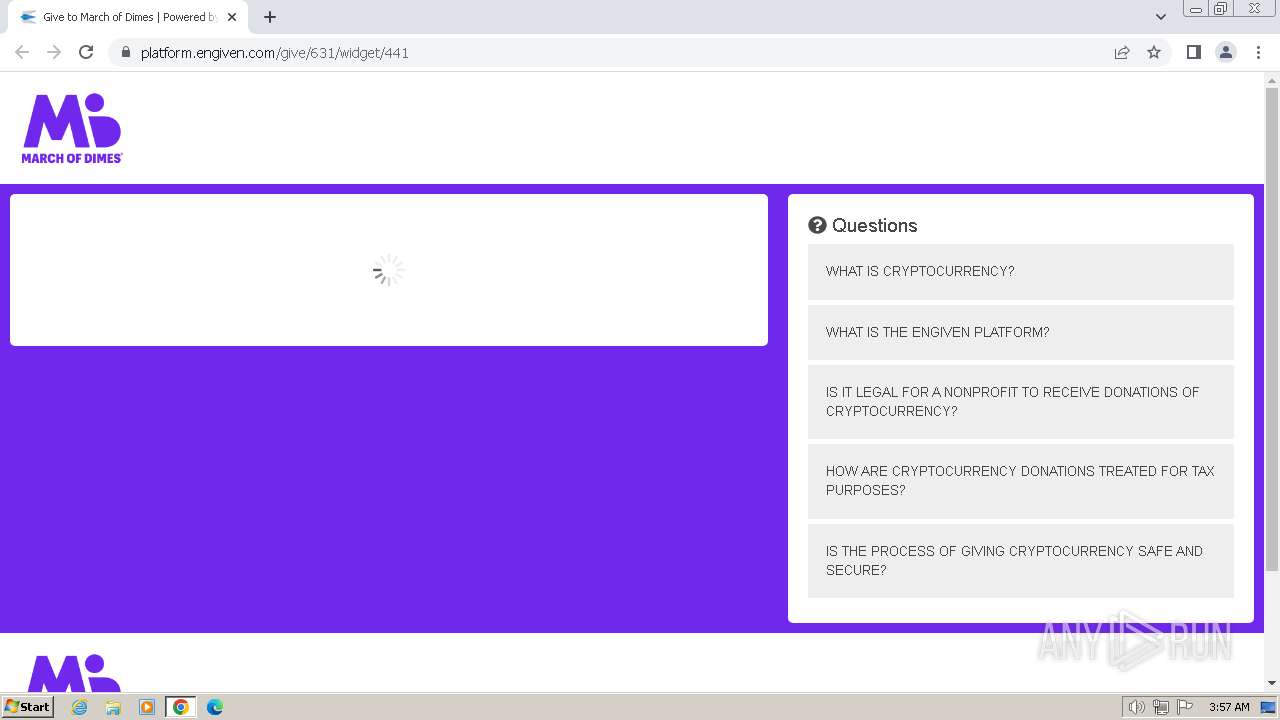
Task: Launch Internet Explorer from taskbar
Action: [79, 707]
